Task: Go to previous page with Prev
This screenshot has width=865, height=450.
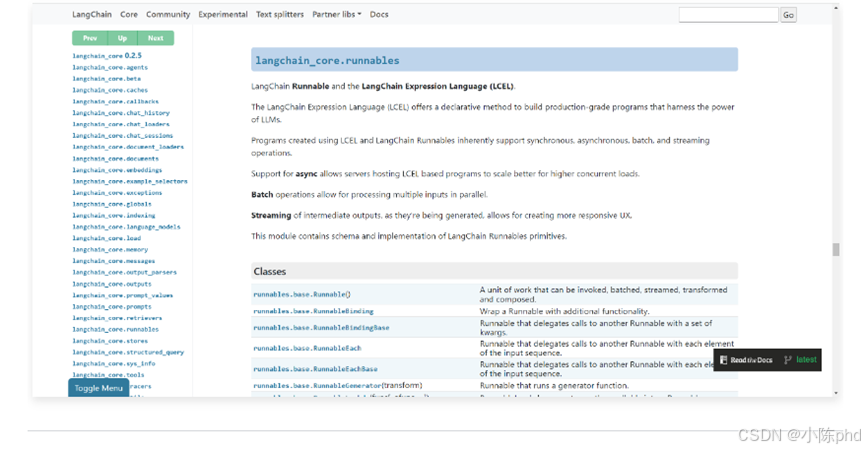Action: (x=90, y=38)
